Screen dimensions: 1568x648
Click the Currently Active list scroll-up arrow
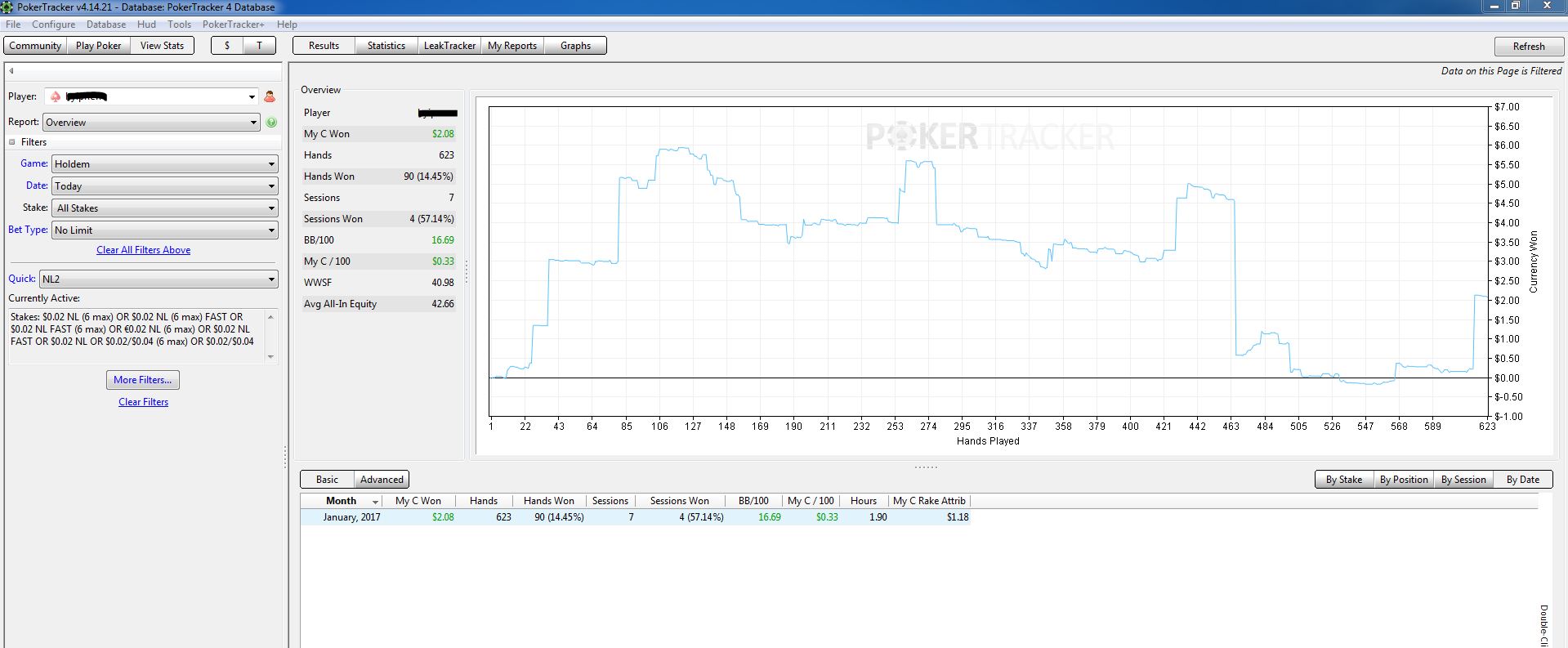point(271,316)
